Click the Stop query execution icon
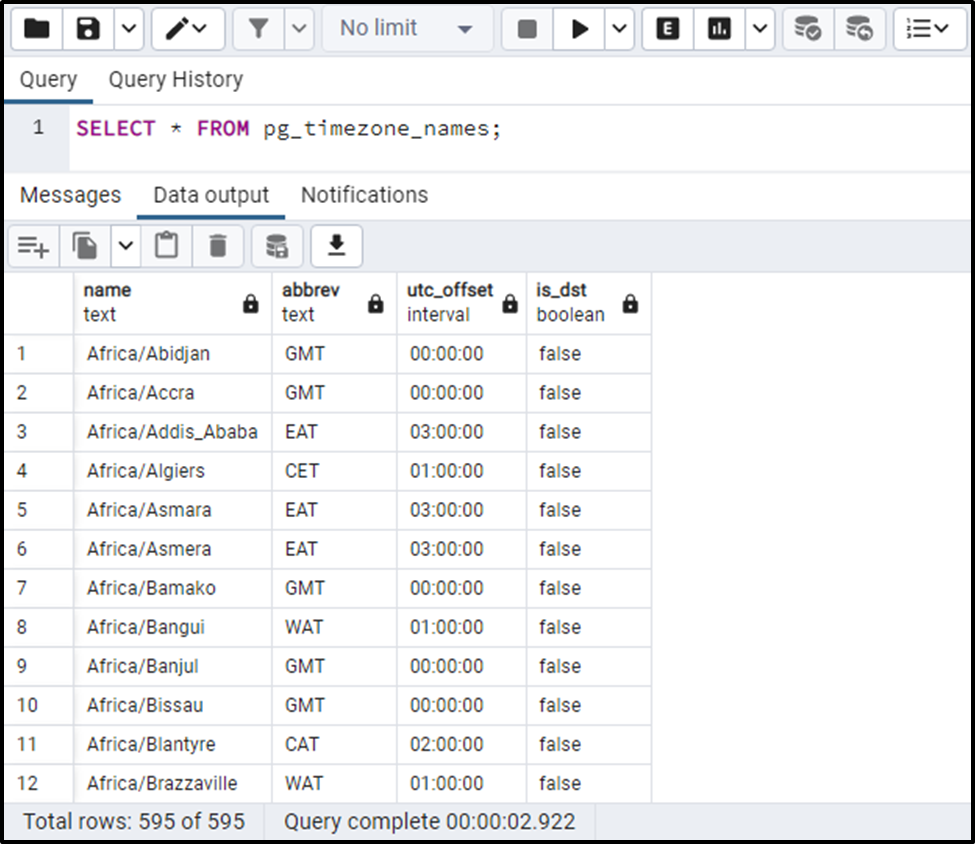975x844 pixels. (x=527, y=28)
